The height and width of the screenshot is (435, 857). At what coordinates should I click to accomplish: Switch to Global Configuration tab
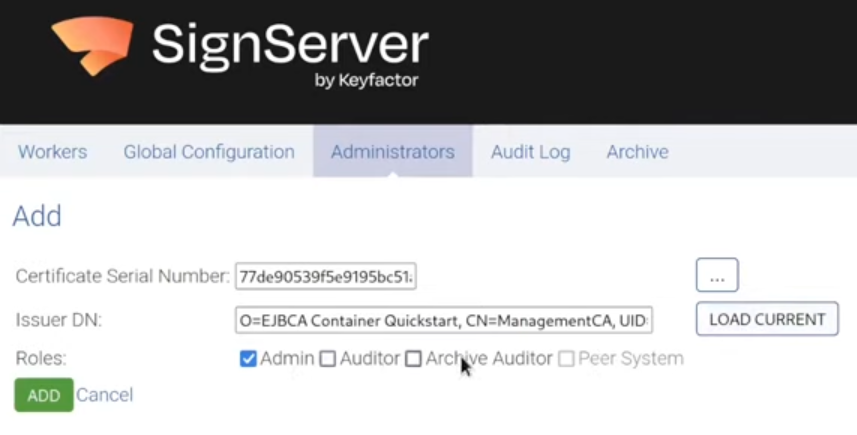(x=209, y=151)
